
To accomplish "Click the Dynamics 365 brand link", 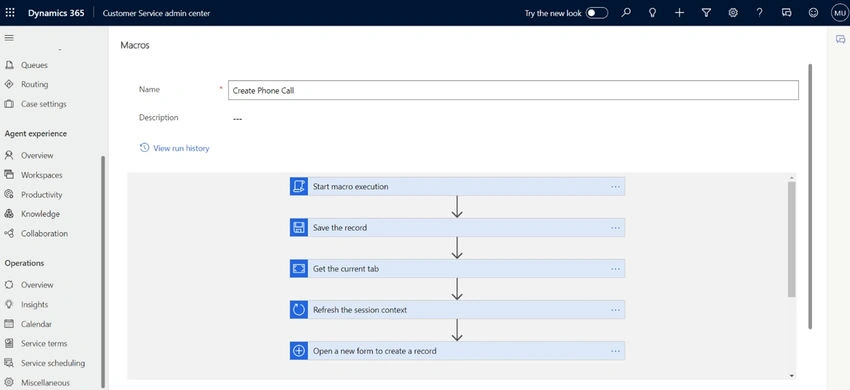I will [56, 13].
